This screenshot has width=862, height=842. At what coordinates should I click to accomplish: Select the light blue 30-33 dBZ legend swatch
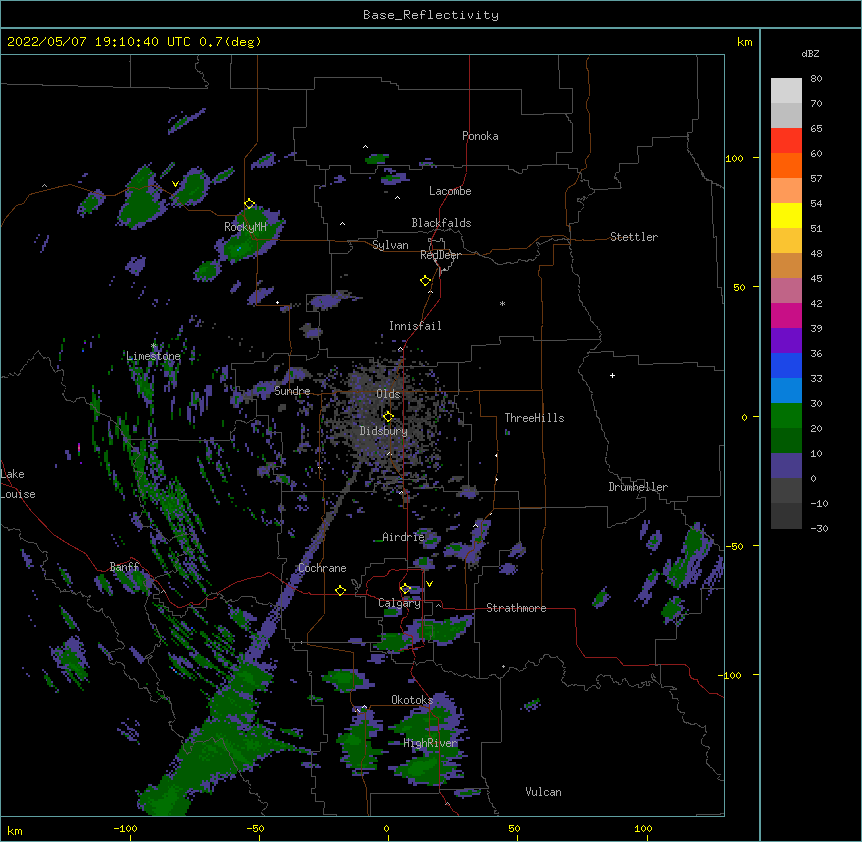tap(786, 390)
